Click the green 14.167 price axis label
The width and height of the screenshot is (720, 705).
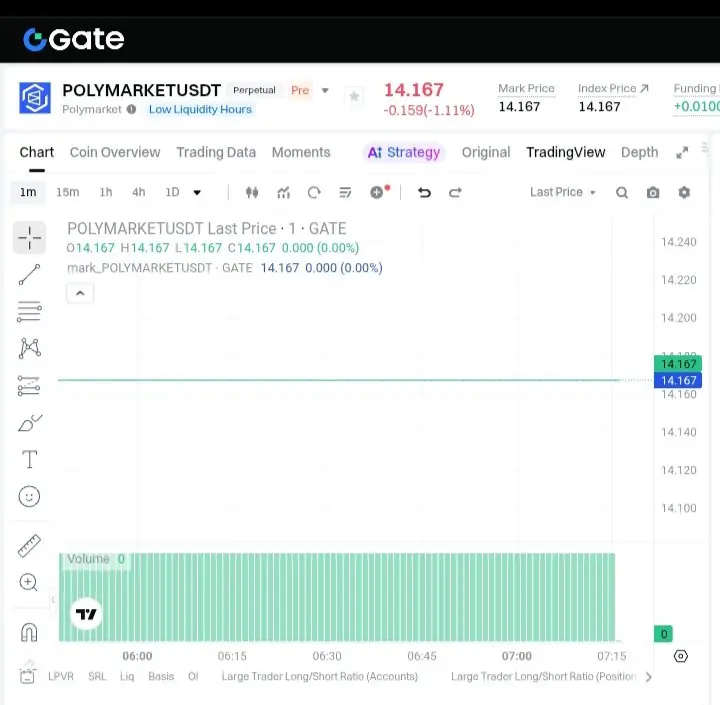click(x=678, y=364)
